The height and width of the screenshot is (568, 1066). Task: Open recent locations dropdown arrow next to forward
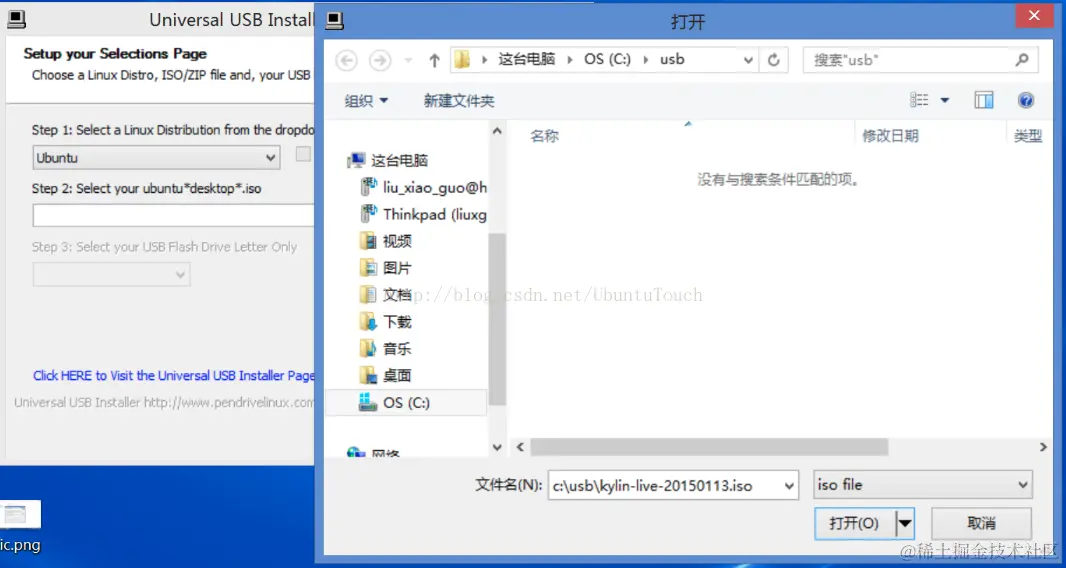[409, 61]
